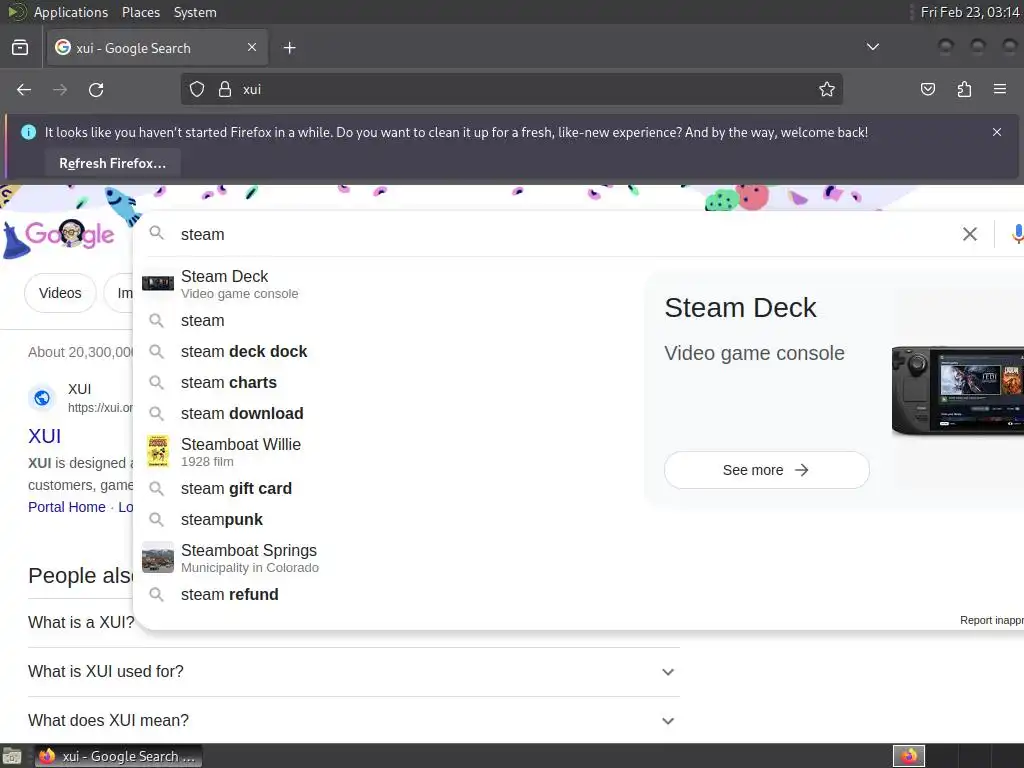Click the Firefox icon in the bottom panel tray

coord(909,756)
